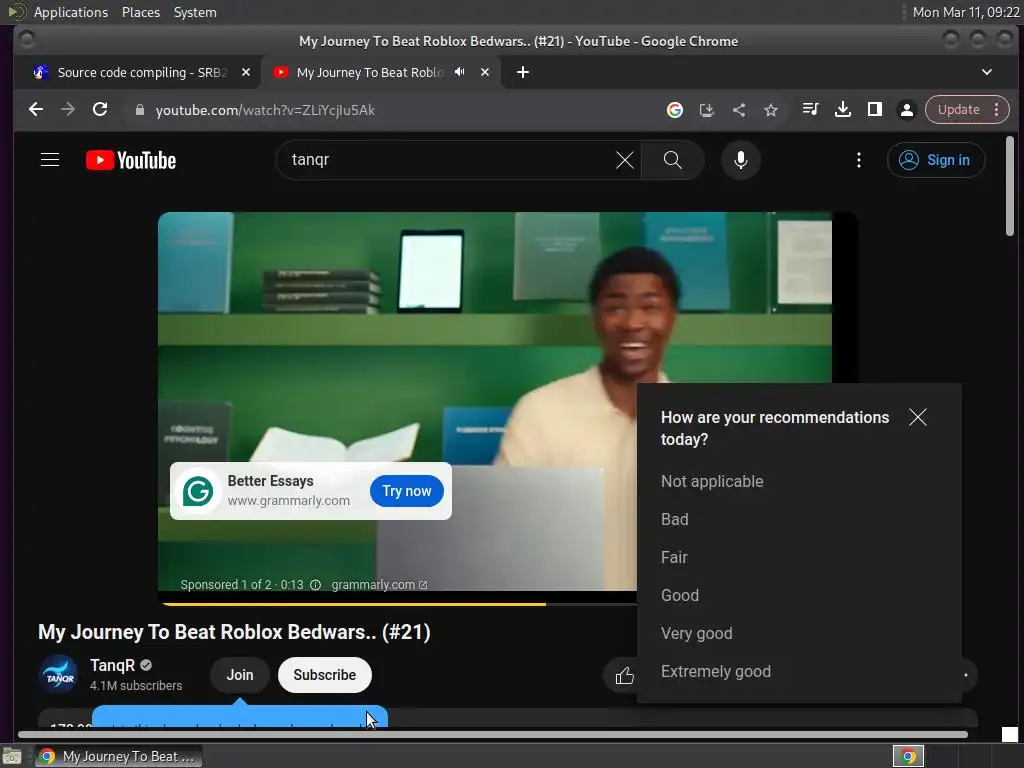Click the Sign in button
This screenshot has width=1024, height=768.
(x=936, y=160)
